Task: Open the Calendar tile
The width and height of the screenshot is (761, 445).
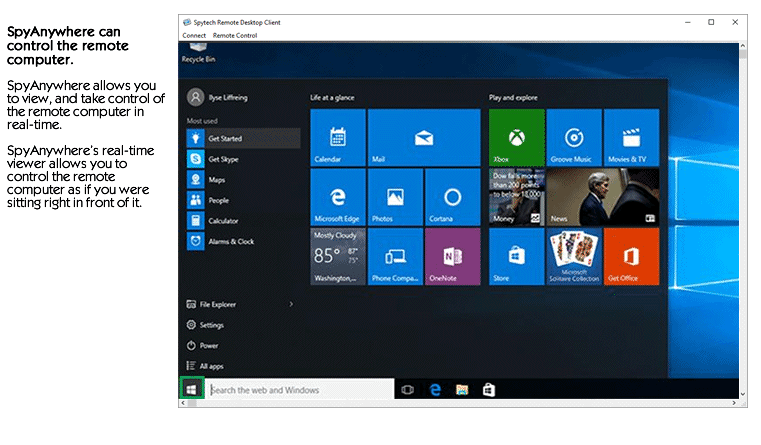Action: point(338,137)
